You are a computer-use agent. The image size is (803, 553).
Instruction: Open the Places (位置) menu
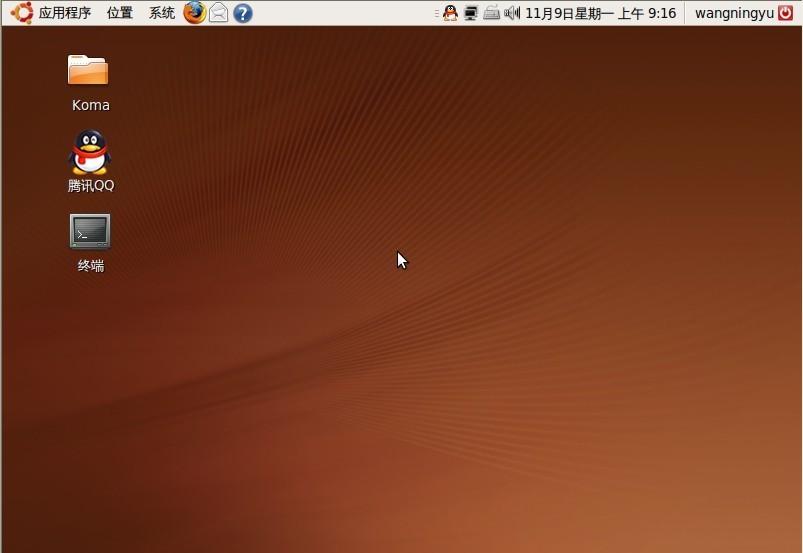(x=120, y=13)
